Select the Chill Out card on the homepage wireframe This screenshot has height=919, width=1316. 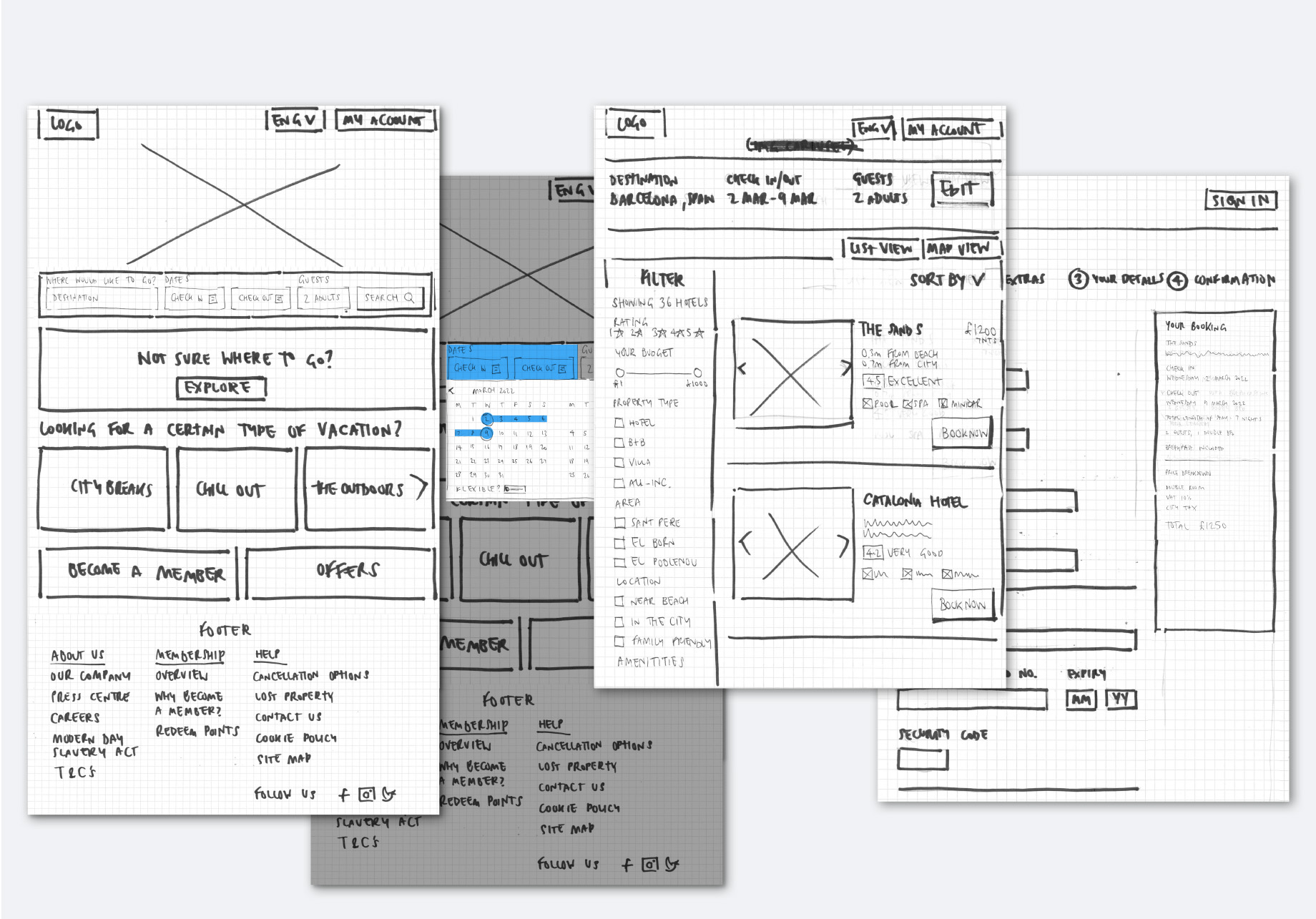tap(237, 488)
